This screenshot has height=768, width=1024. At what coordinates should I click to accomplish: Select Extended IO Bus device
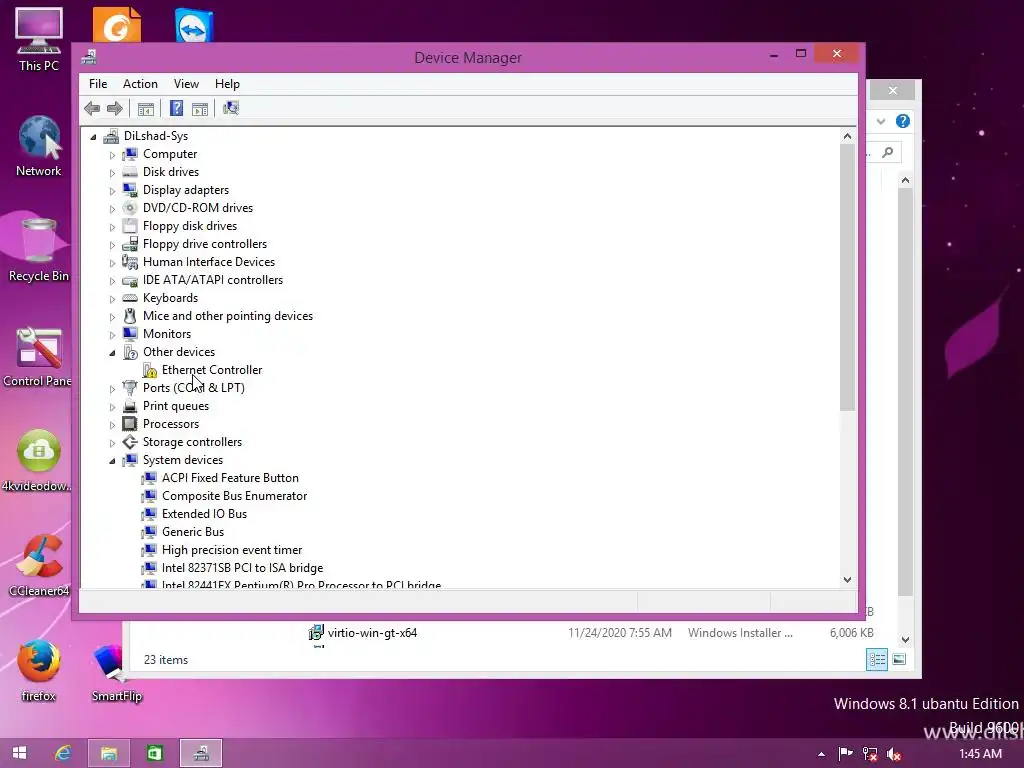tap(204, 513)
